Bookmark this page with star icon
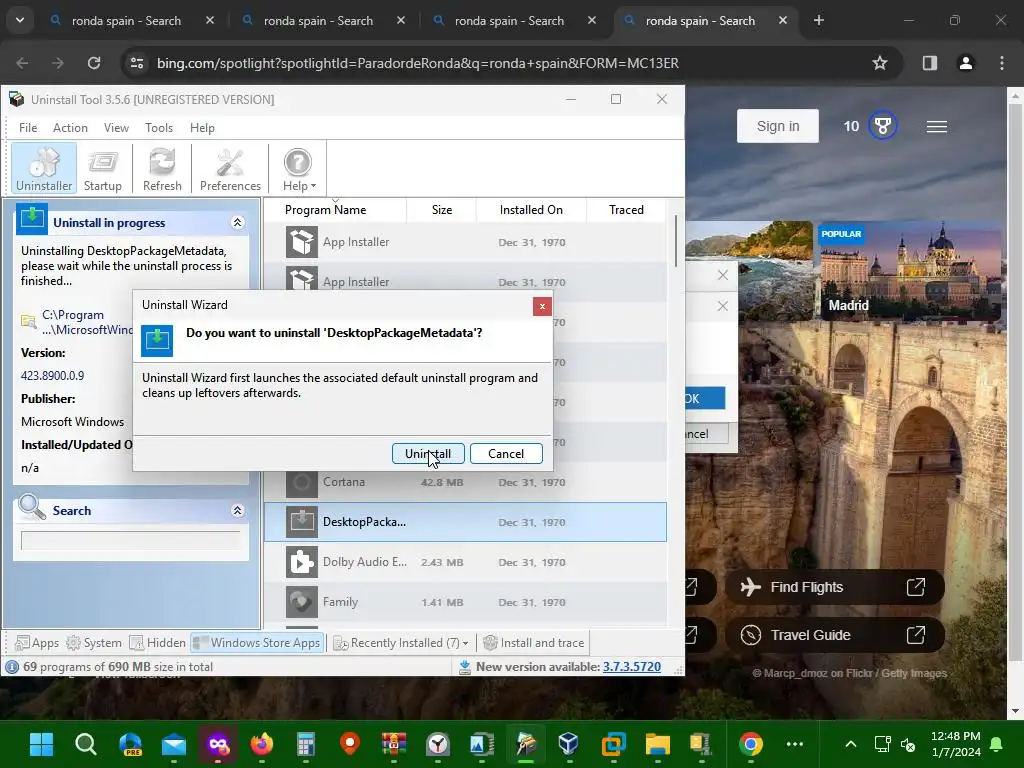This screenshot has width=1024, height=768. pos(880,63)
